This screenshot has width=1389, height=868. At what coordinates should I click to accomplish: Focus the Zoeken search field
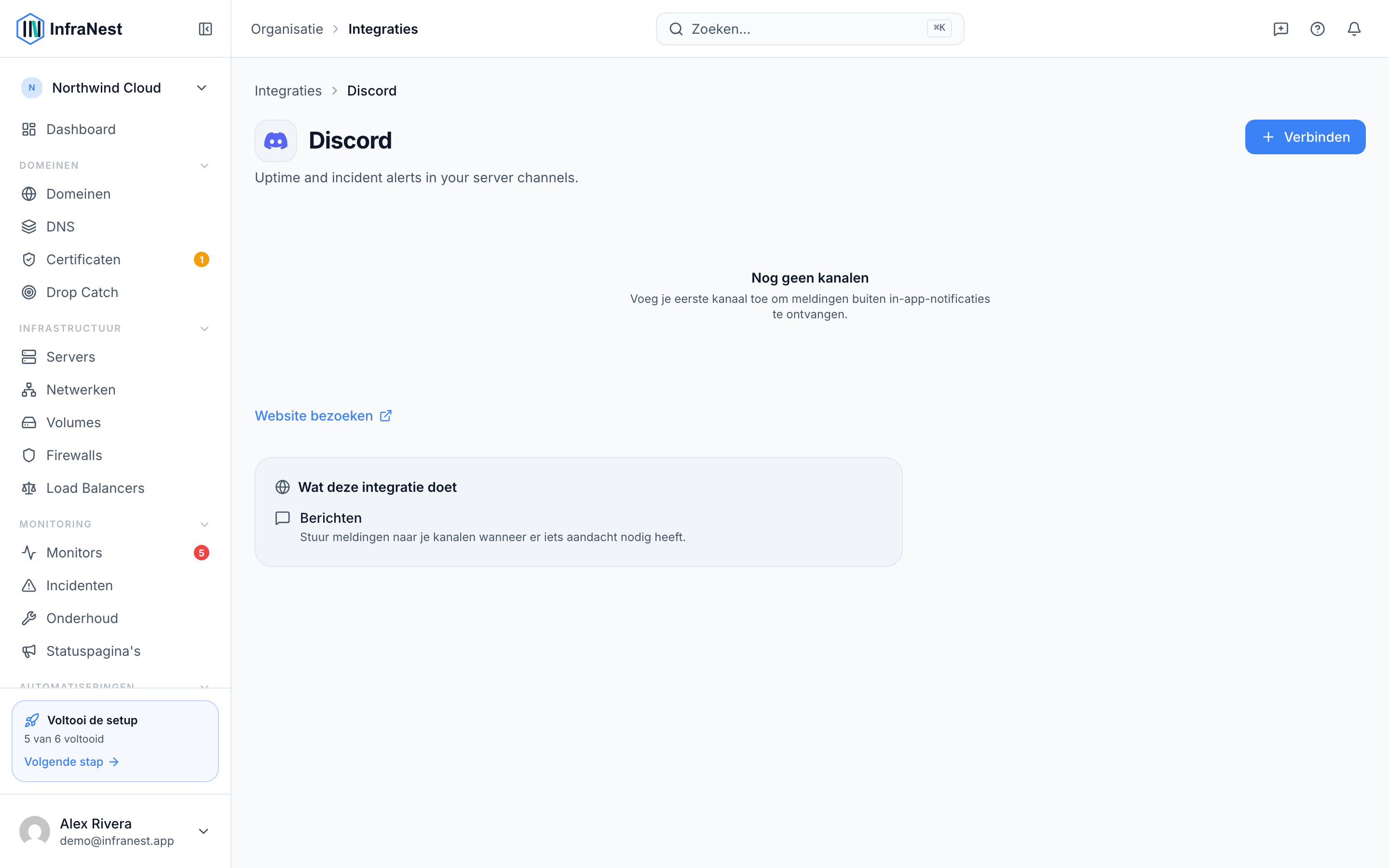tap(810, 29)
